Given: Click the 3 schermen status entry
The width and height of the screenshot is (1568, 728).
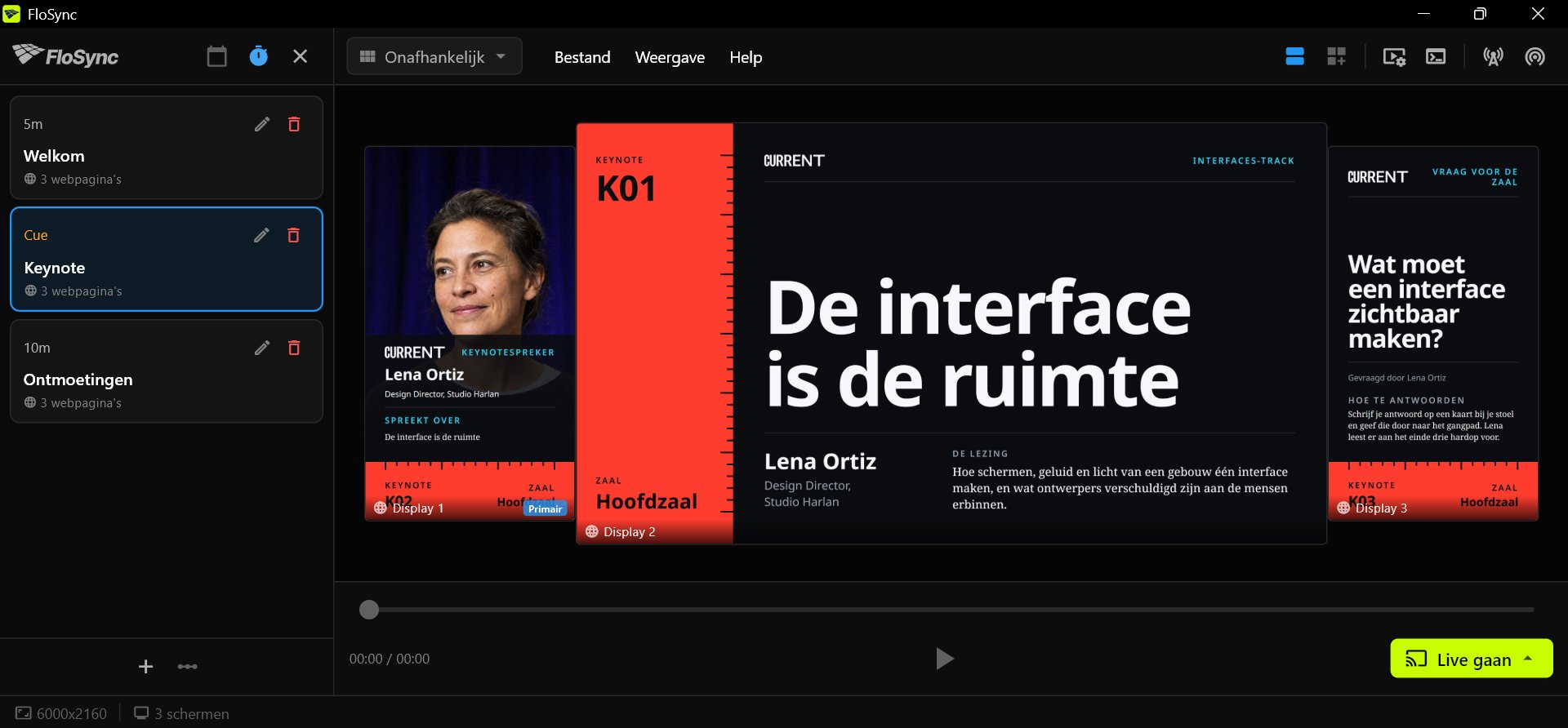Looking at the screenshot, I should pyautogui.click(x=181, y=713).
